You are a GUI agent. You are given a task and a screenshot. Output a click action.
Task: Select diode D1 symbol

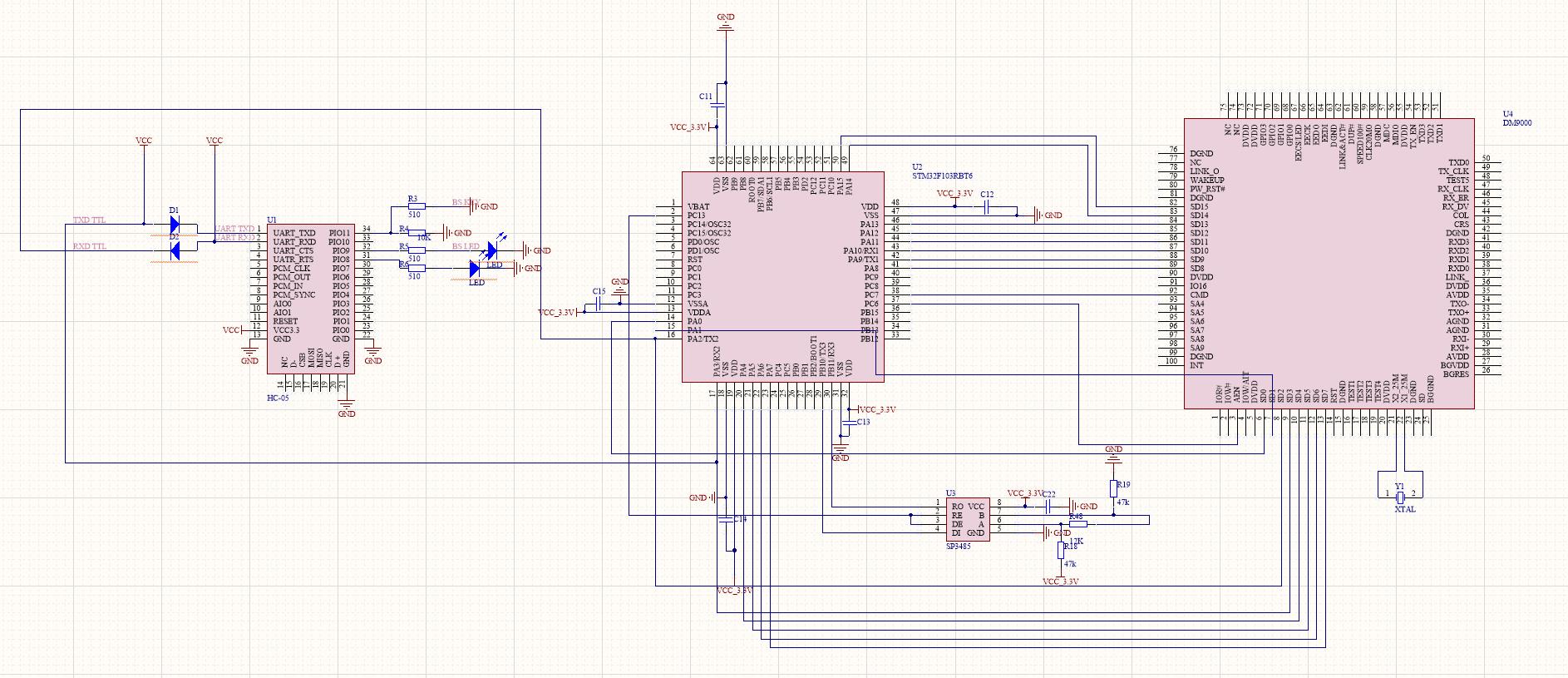click(175, 223)
